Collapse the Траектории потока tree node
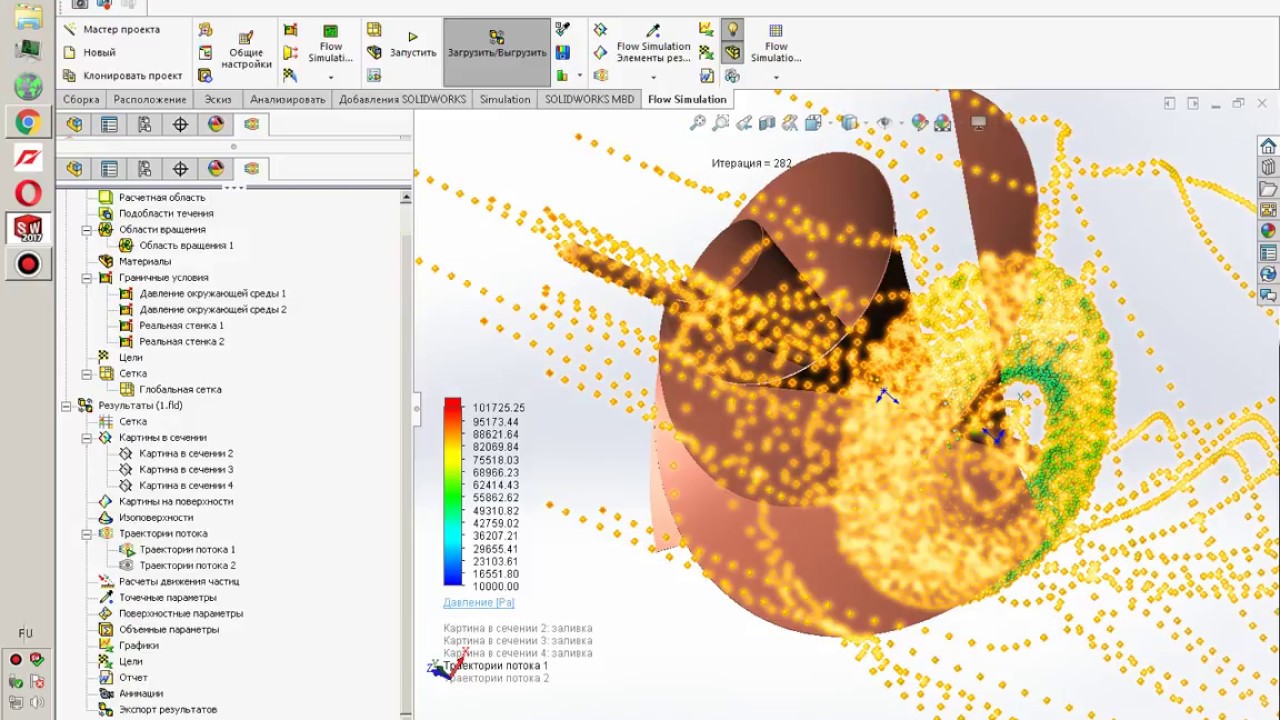Screen dimensions: 1280x720 pyautogui.click(x=88, y=534)
